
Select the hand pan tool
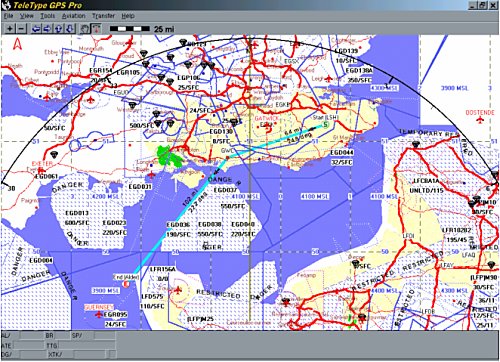85,29
